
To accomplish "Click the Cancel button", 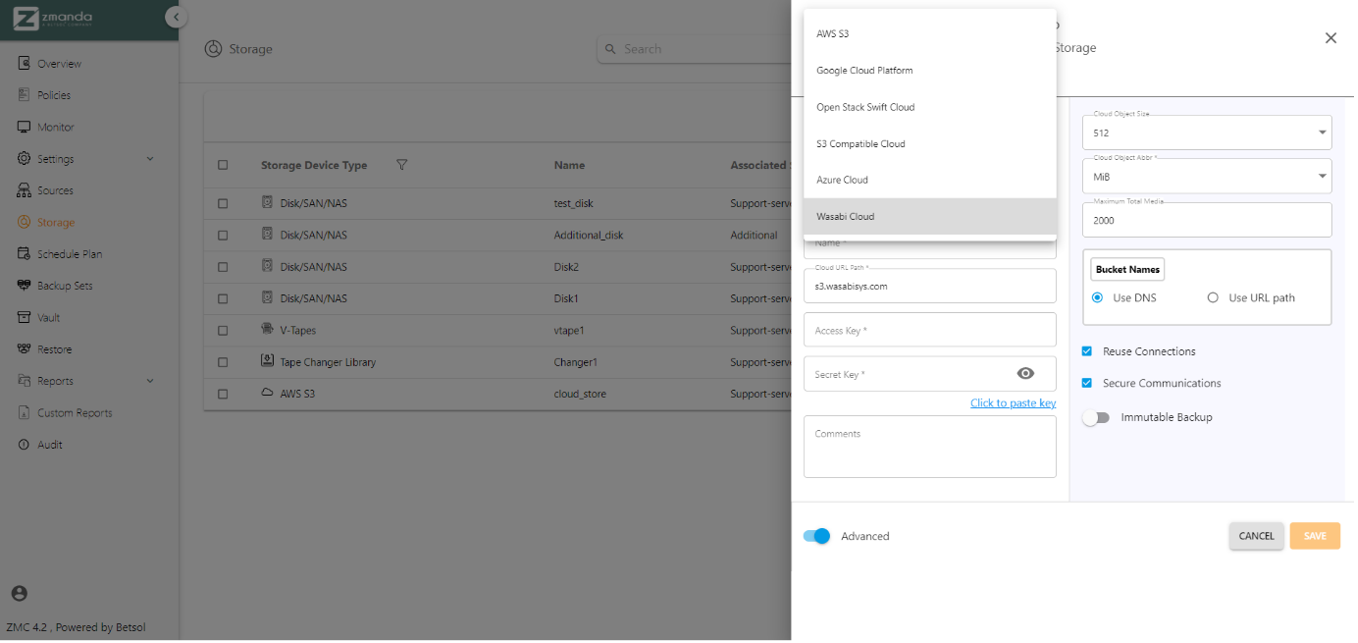I will pyautogui.click(x=1256, y=536).
